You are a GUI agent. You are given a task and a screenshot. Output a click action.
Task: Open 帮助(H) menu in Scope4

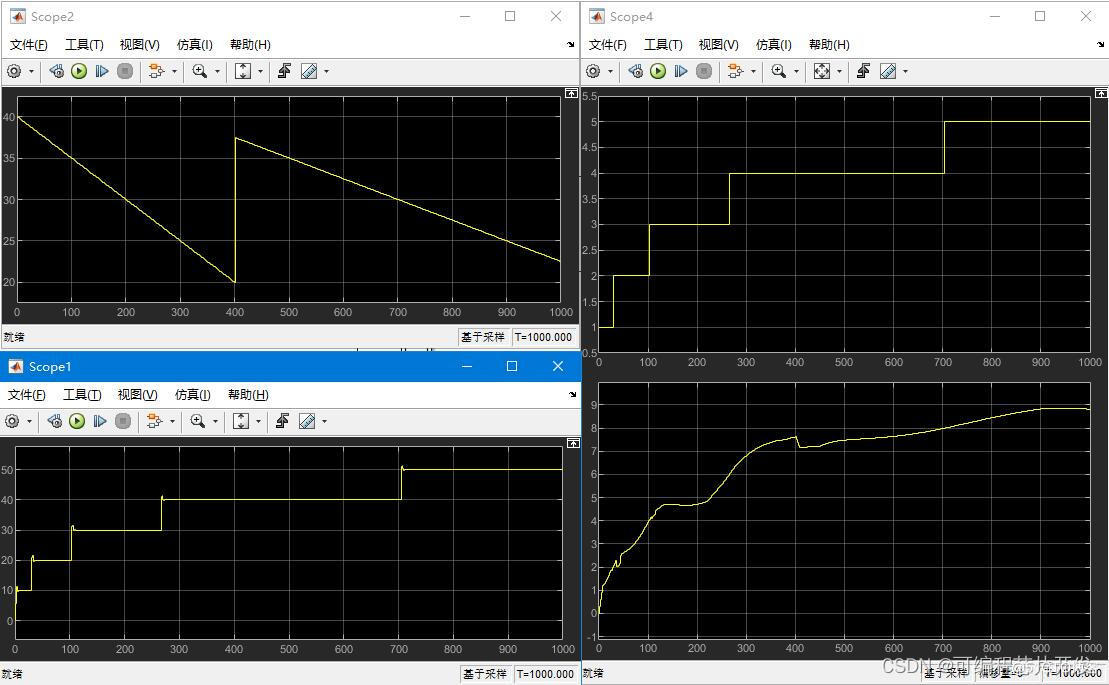(829, 45)
